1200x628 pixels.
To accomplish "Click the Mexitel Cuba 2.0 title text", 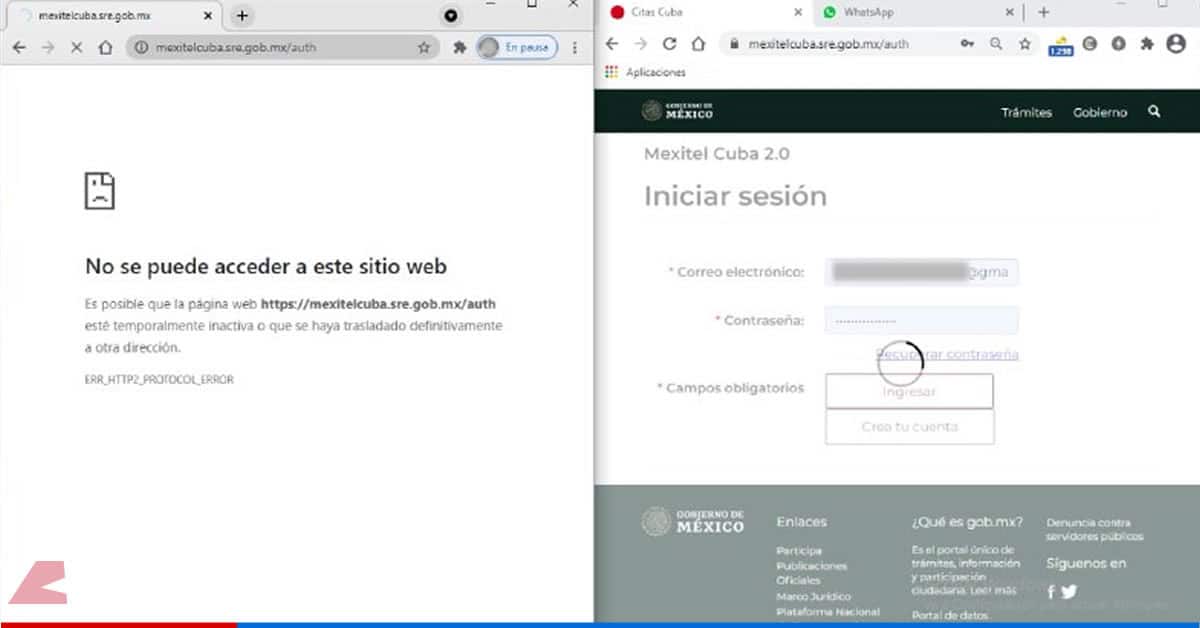I will (716, 154).
